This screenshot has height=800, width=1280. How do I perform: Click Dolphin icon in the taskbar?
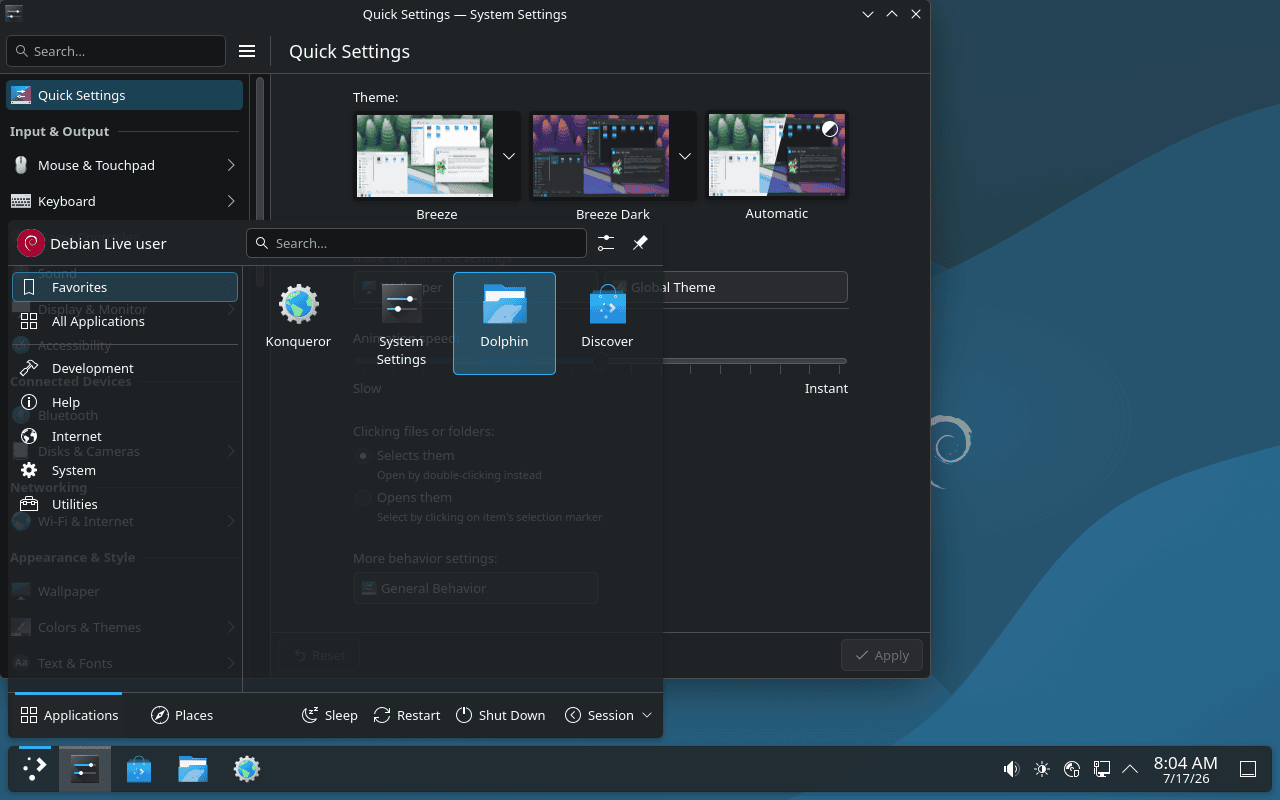(193, 769)
